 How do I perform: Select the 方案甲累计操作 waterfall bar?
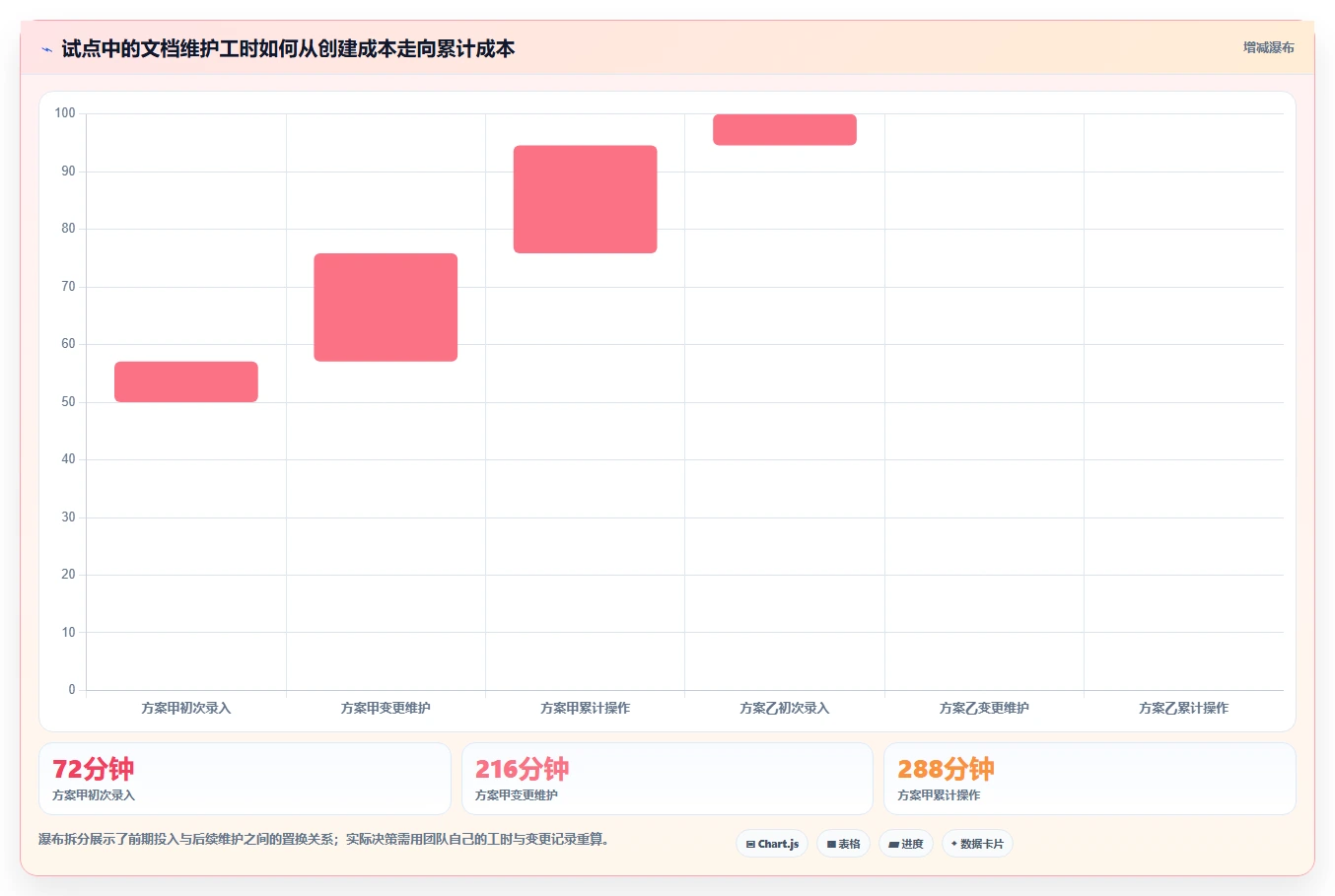585,199
